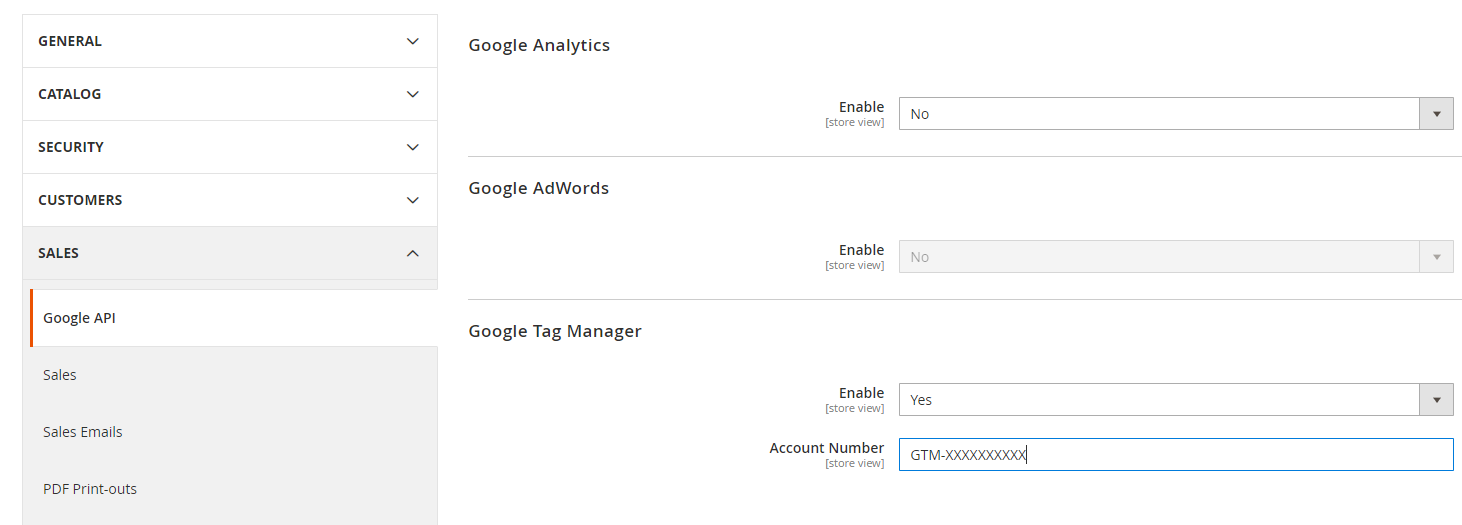Viewport: 1462px width, 525px height.
Task: Collapse the SALES section chevron
Action: [413, 253]
